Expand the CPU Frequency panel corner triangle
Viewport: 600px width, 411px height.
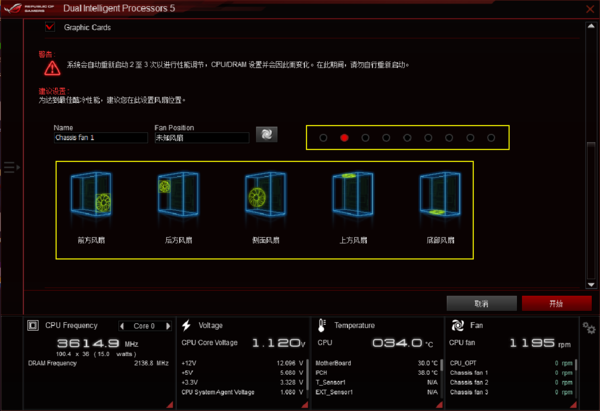click(170, 404)
